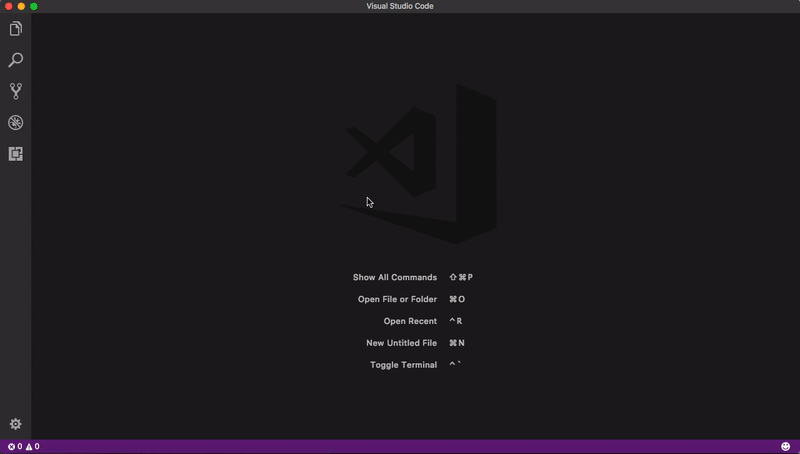Click the Show All Commands label
The image size is (800, 454).
coord(395,278)
